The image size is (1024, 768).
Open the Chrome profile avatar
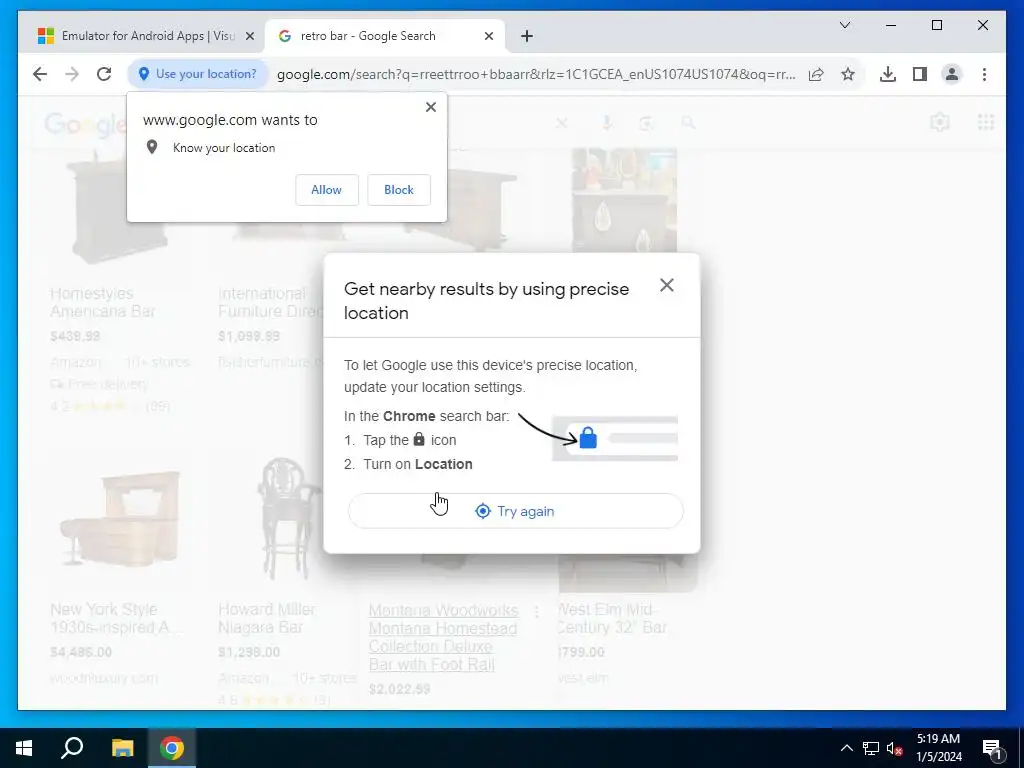coord(952,74)
